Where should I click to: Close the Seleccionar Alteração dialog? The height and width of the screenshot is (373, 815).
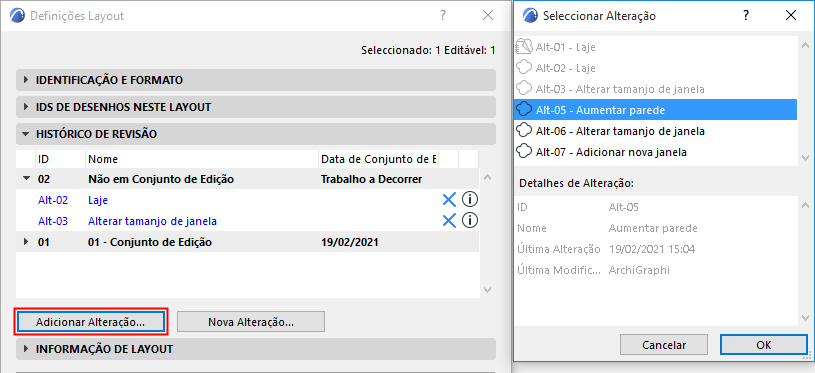point(791,16)
